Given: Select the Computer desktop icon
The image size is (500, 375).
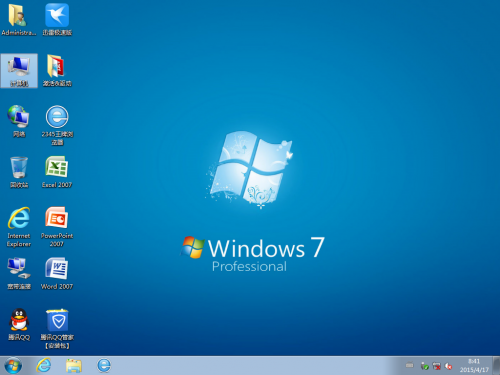Looking at the screenshot, I should click(19, 71).
